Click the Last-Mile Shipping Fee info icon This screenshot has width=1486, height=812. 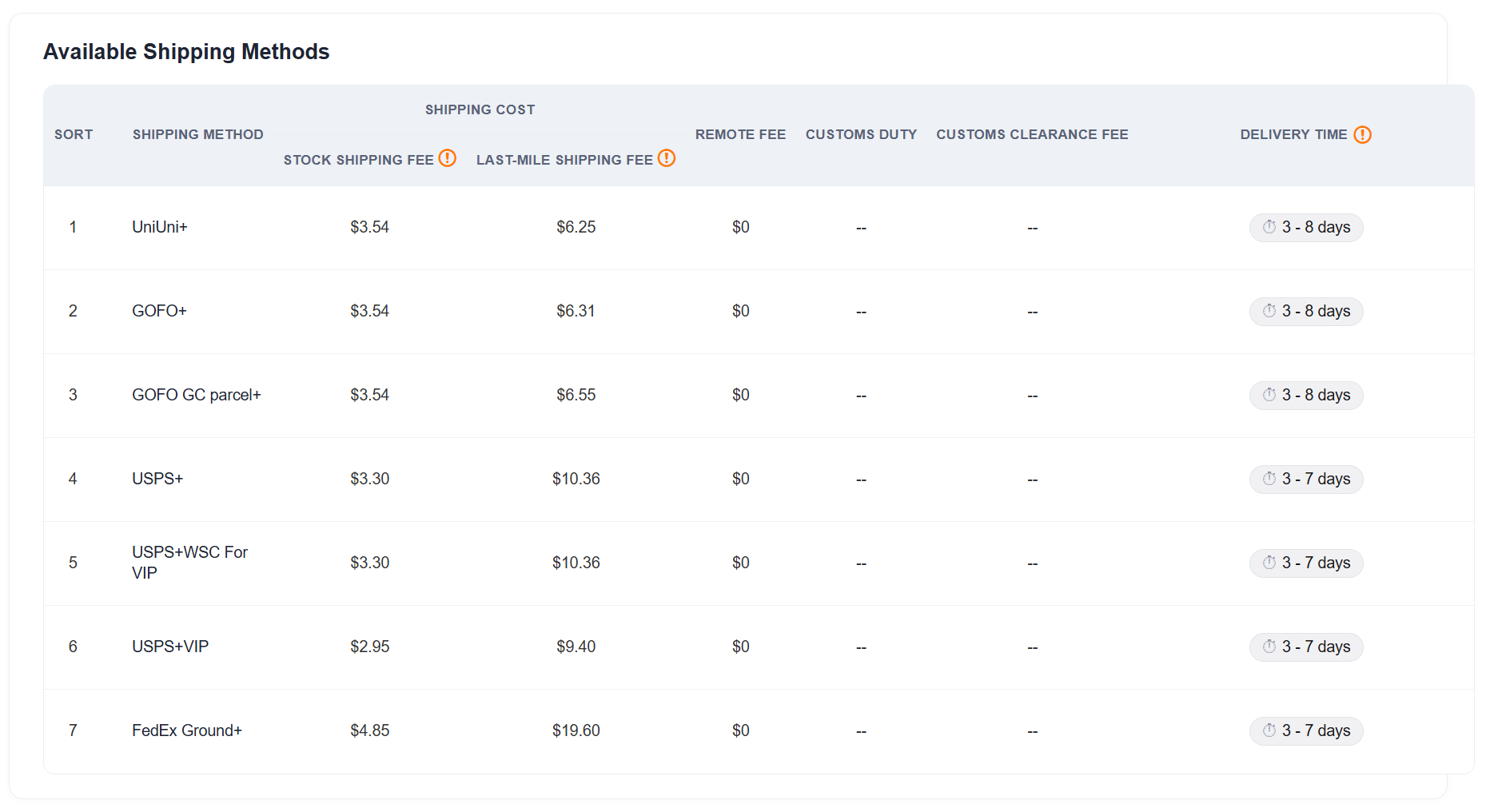(667, 158)
